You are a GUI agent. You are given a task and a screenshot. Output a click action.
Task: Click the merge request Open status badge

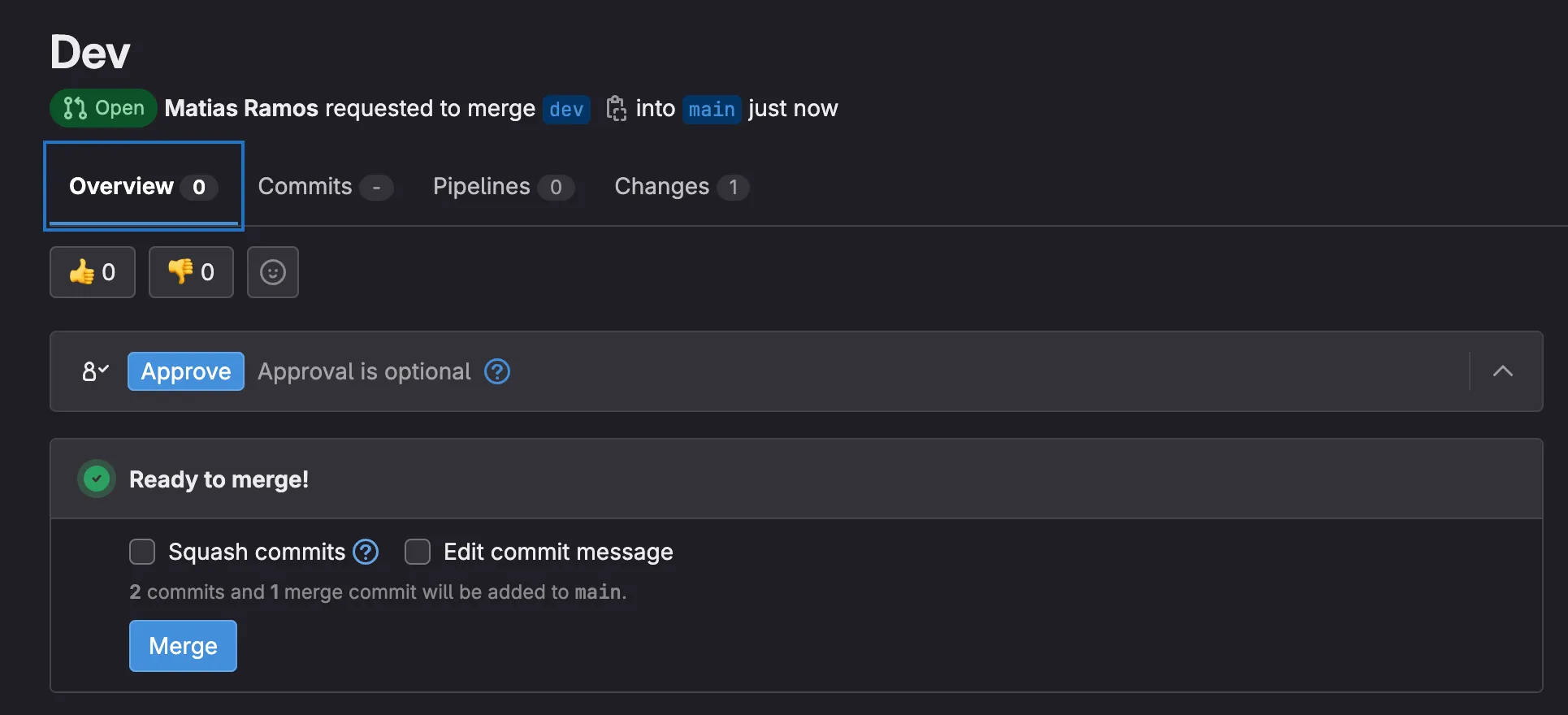click(103, 108)
